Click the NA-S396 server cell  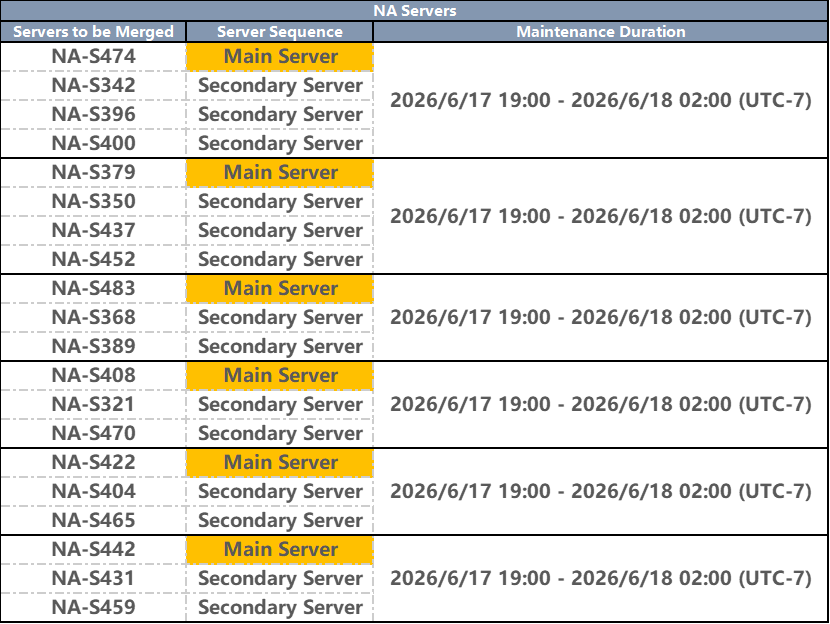(93, 115)
